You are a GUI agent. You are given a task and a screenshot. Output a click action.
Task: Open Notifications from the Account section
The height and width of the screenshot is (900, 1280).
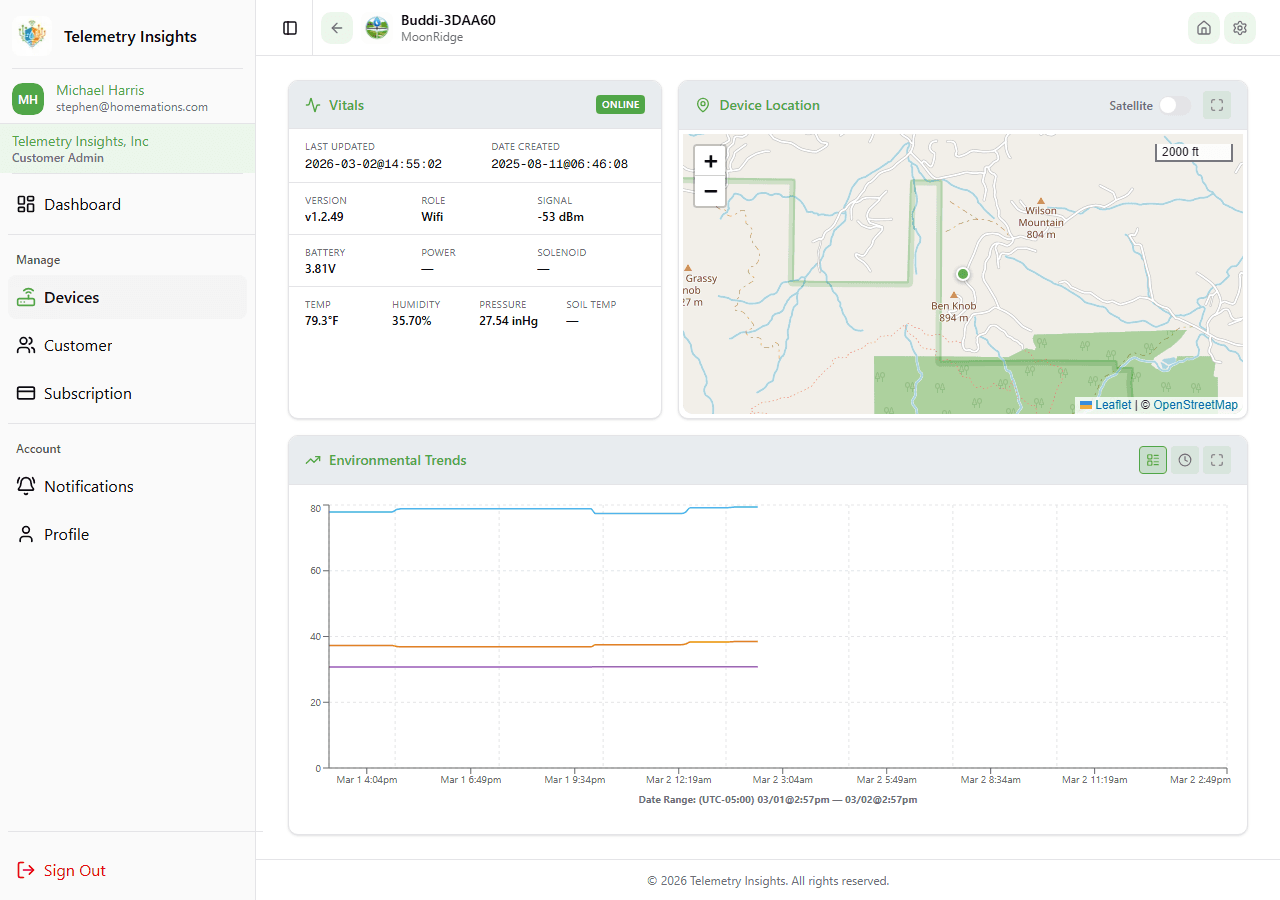click(x=88, y=486)
